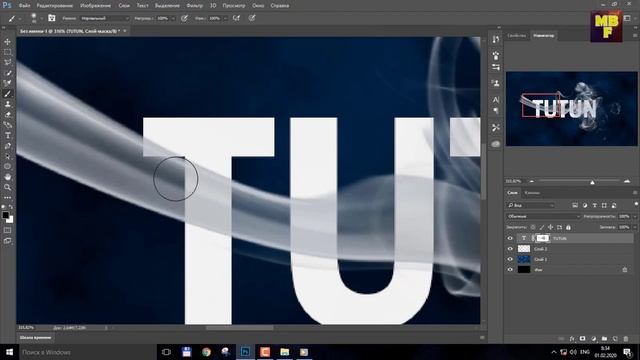640x360 pixels.
Task: Filter layers by adjustment type icon
Action: (584, 205)
